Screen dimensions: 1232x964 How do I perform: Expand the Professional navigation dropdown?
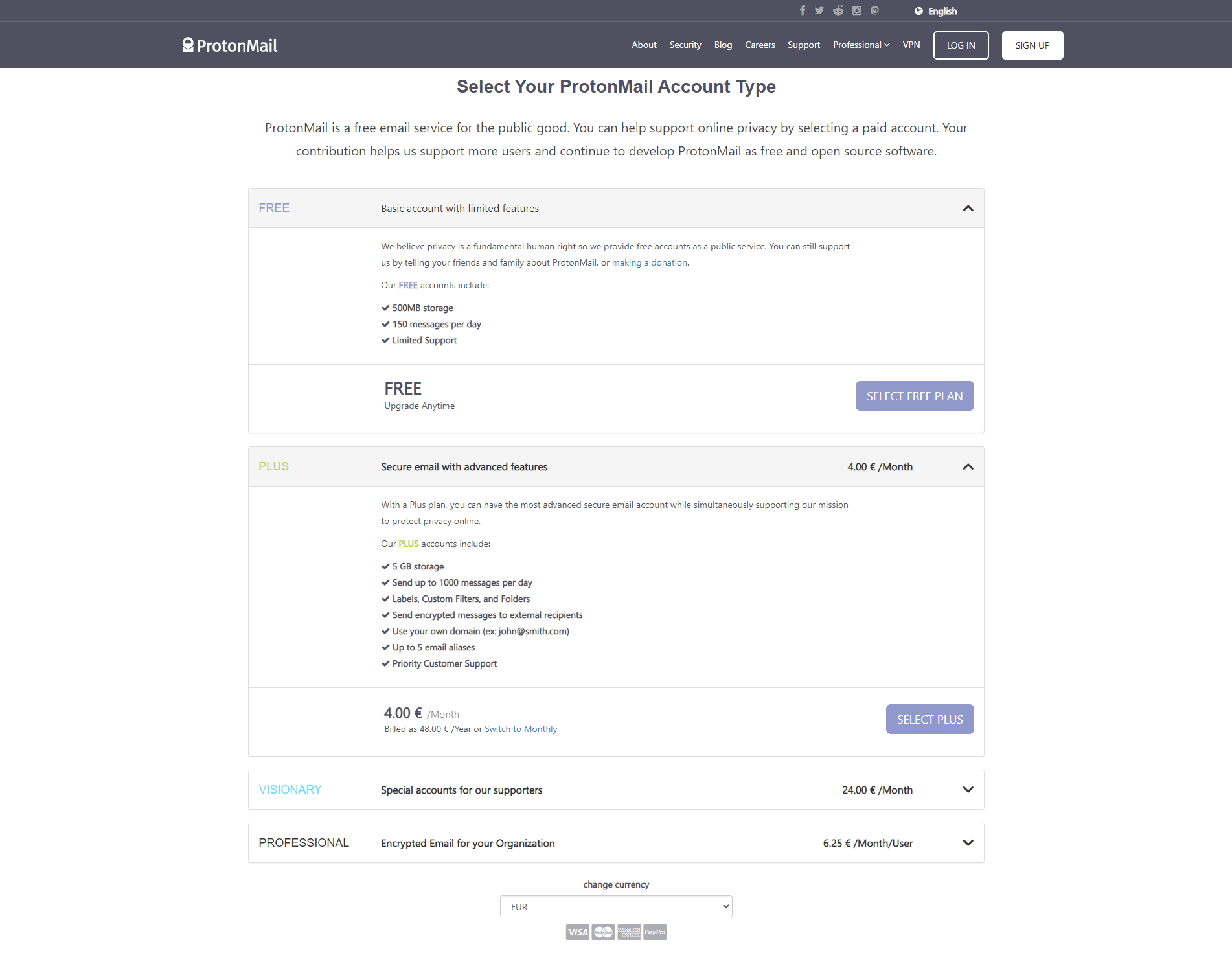(x=861, y=45)
